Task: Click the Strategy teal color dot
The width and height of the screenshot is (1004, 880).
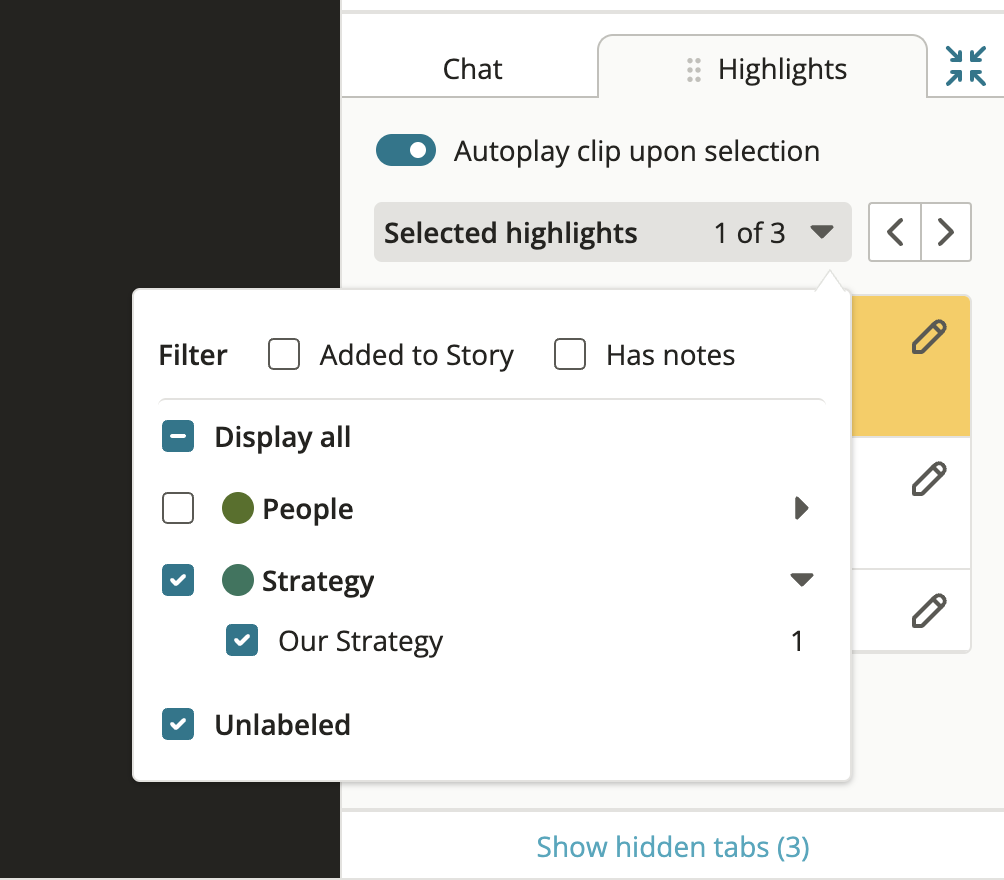Action: (x=238, y=580)
